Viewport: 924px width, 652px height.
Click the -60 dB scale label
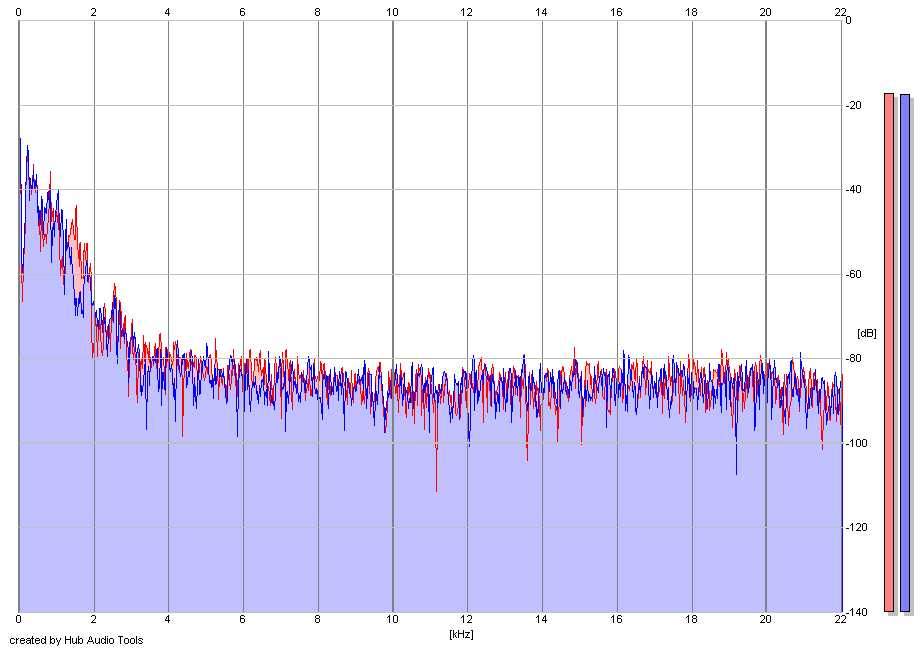tap(853, 274)
